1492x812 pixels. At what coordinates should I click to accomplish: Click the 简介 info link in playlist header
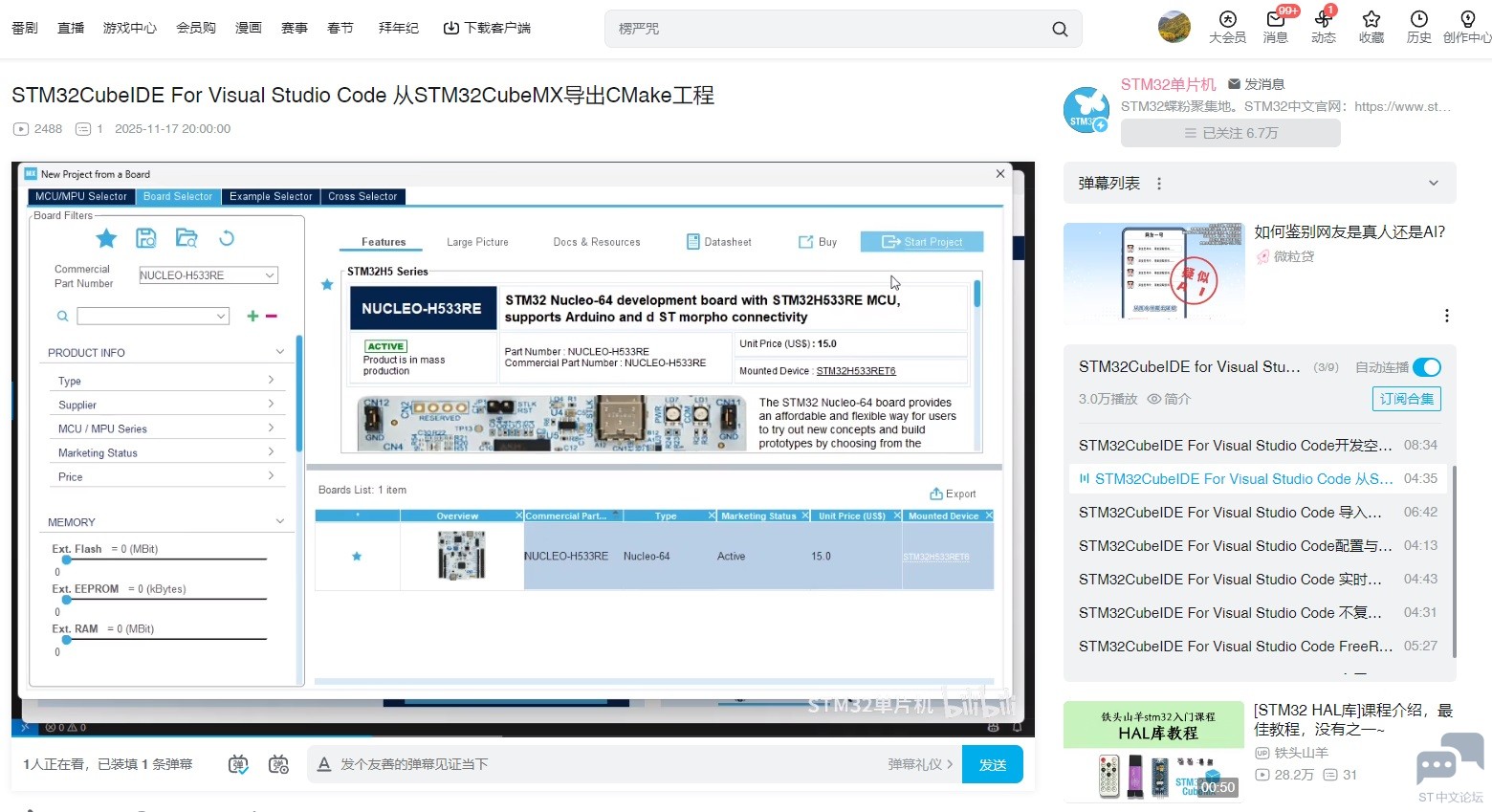coord(1169,399)
